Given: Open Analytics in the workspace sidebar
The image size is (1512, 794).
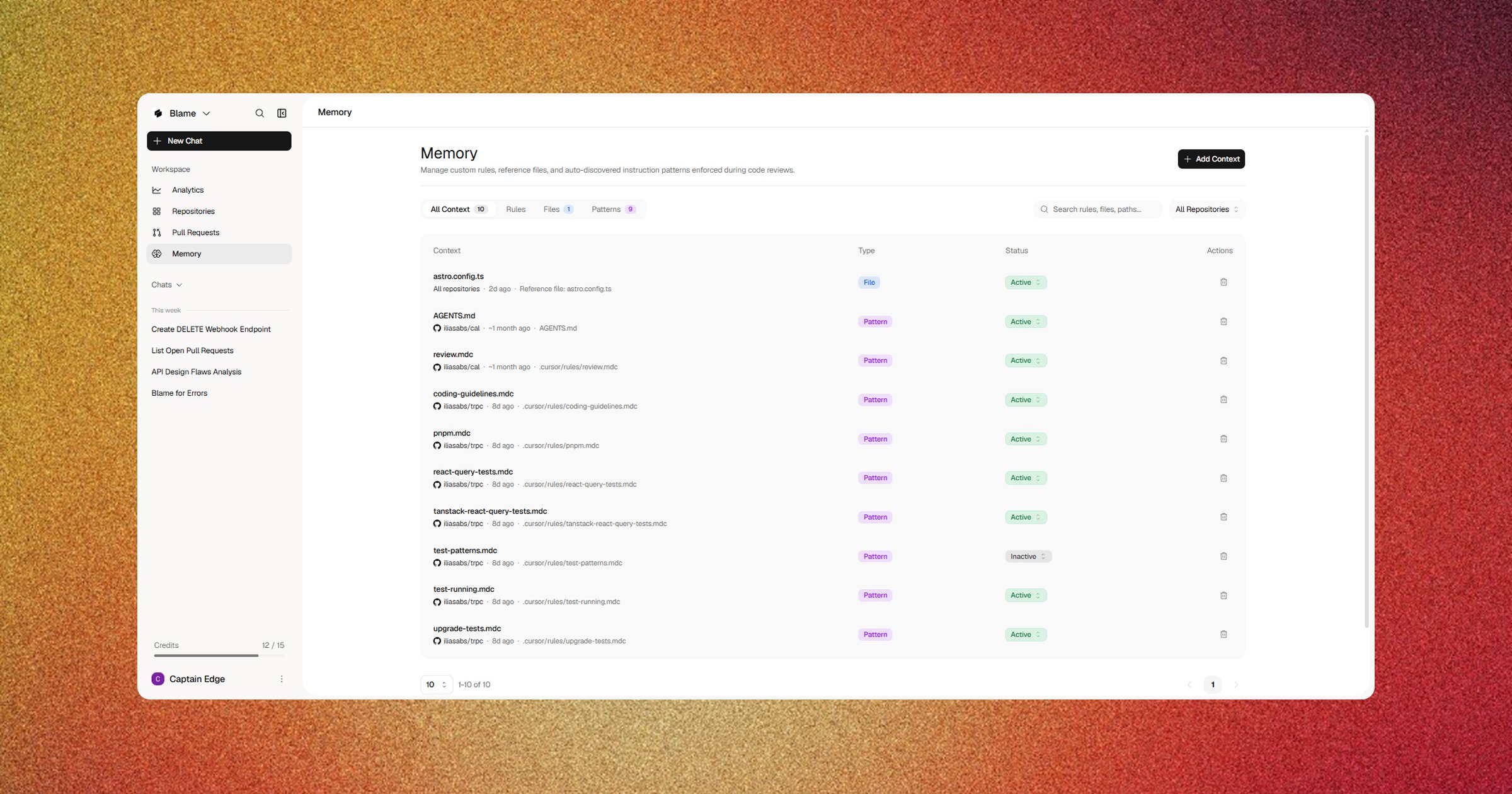Looking at the screenshot, I should [x=219, y=190].
